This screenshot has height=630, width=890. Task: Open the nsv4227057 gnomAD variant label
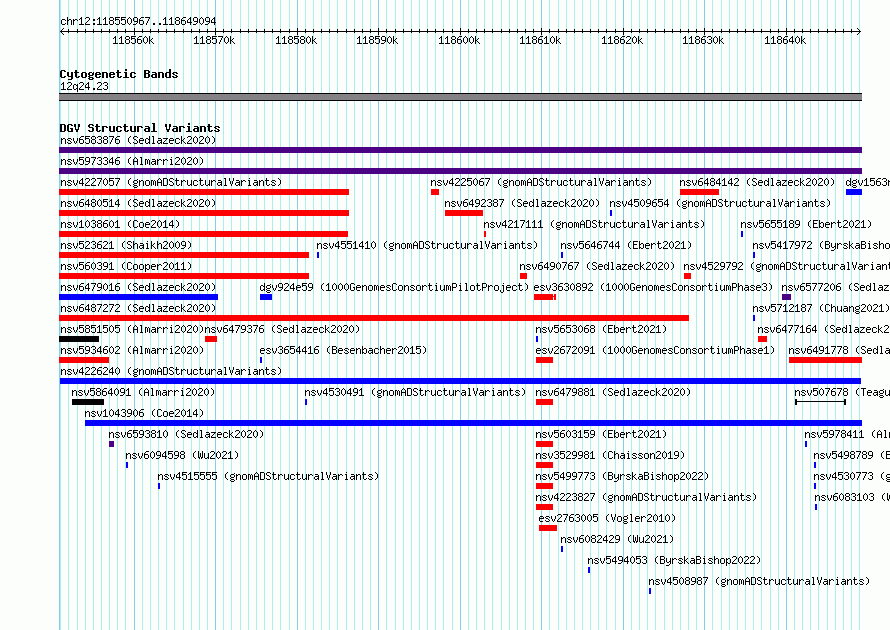(x=171, y=182)
